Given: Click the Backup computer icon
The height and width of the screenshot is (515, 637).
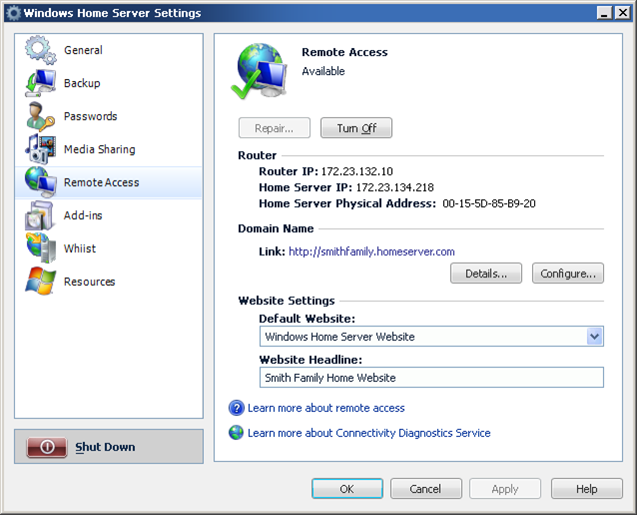Looking at the screenshot, I should click(40, 83).
